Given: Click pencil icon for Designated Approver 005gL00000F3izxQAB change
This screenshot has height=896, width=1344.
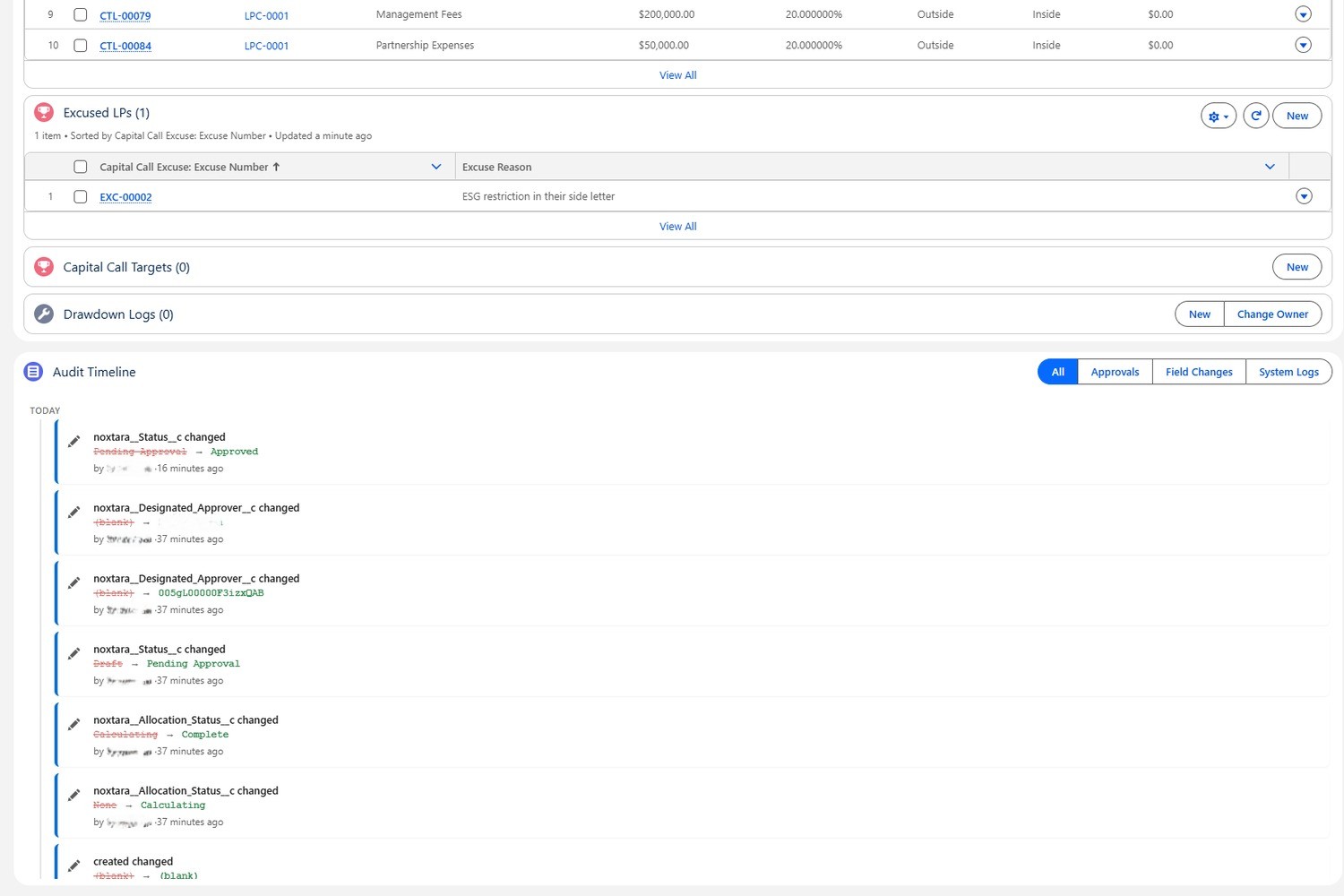Looking at the screenshot, I should [x=74, y=582].
